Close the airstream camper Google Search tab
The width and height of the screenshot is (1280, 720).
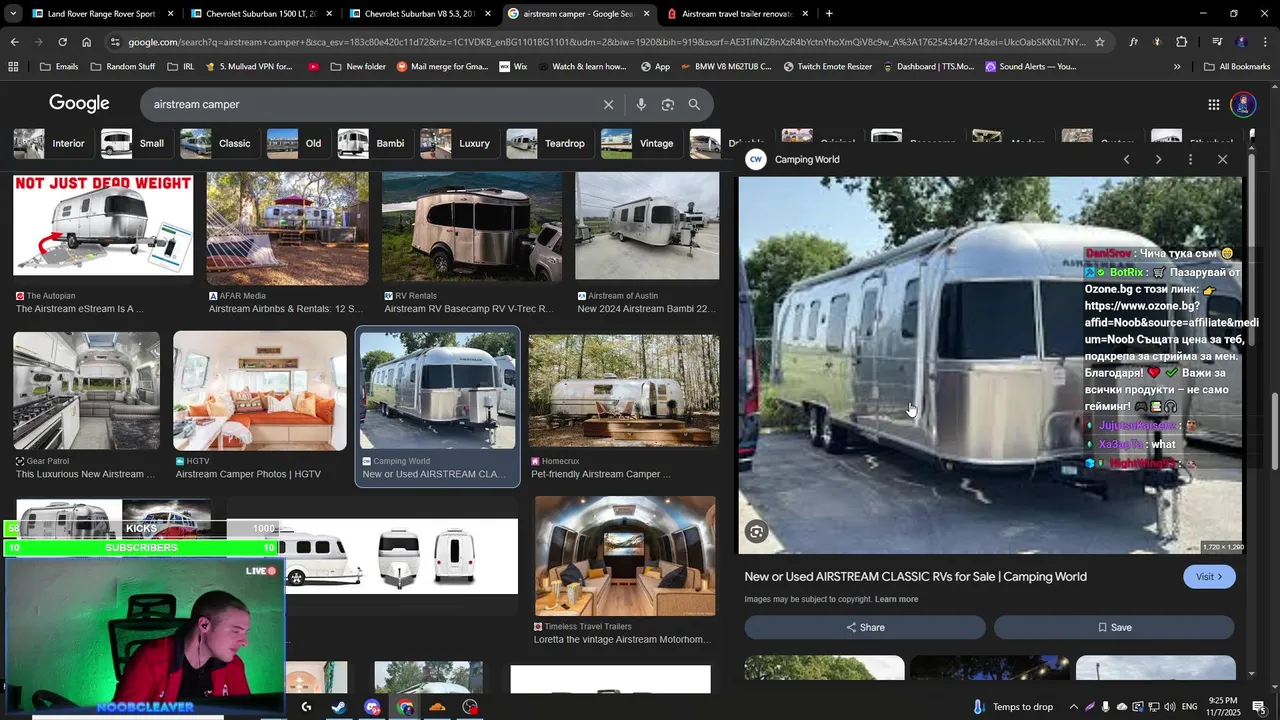[x=646, y=14]
